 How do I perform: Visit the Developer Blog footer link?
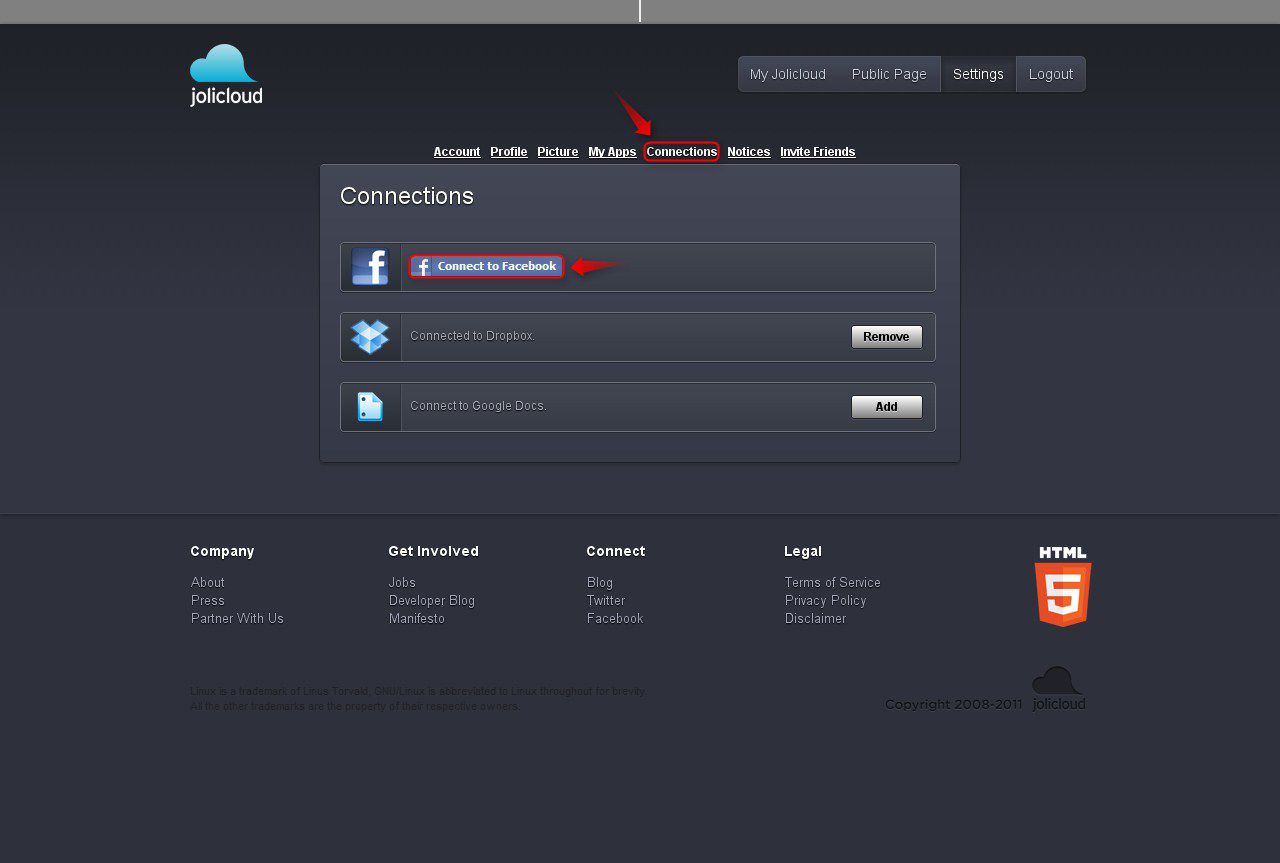coord(431,600)
